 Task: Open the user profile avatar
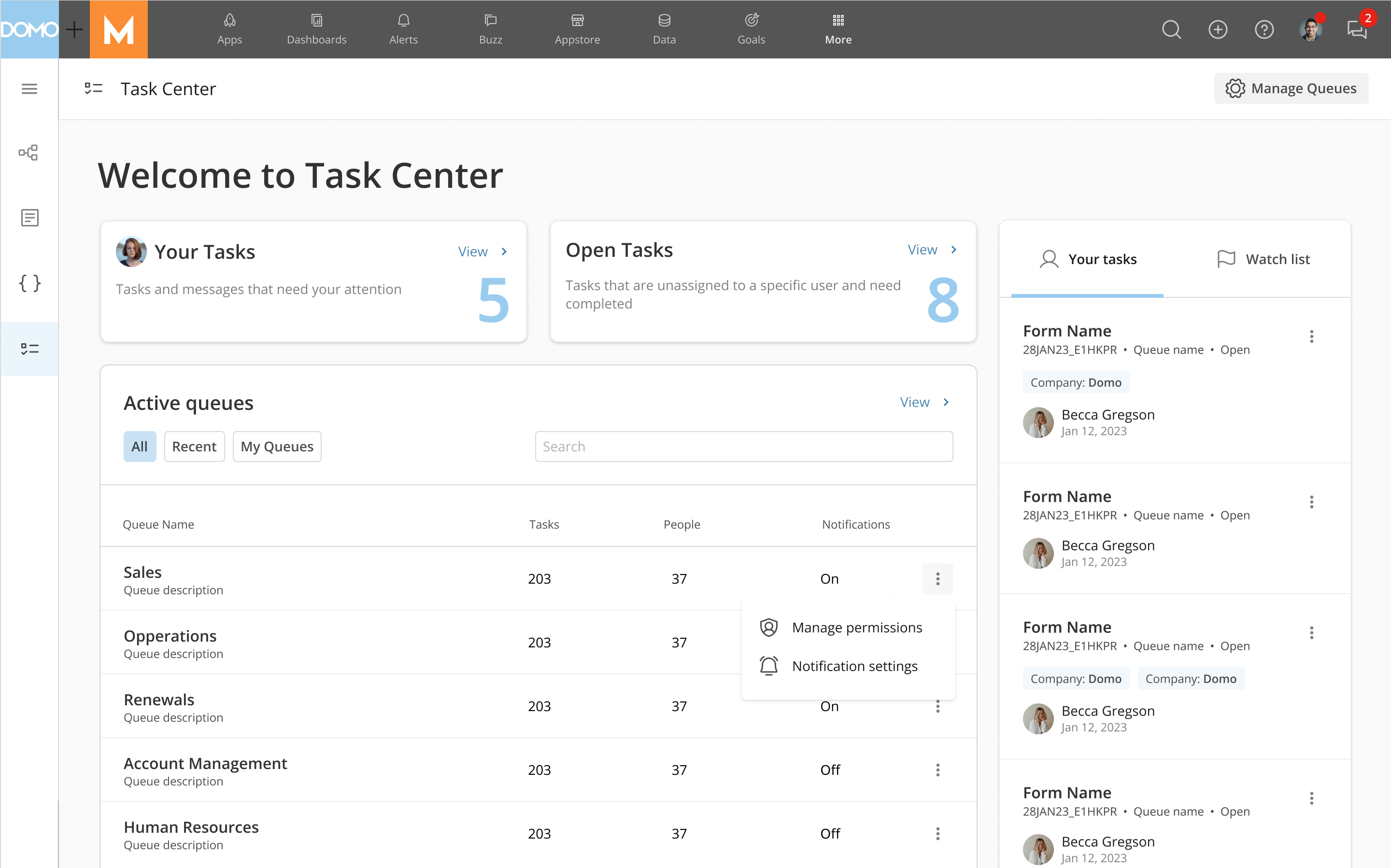point(1310,29)
